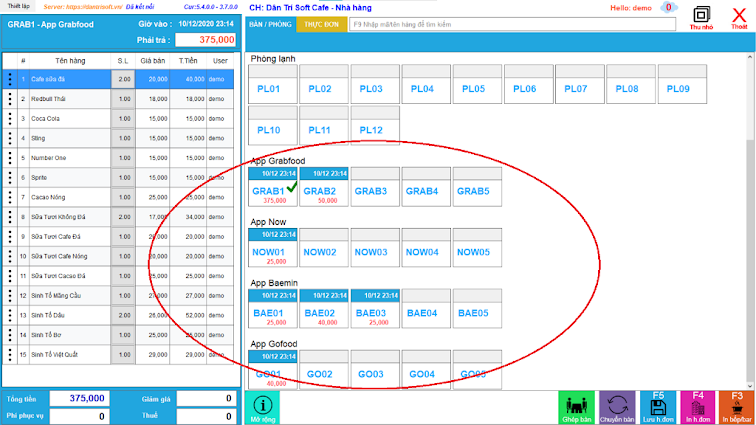Click the notification cloud badge showing 0

pos(669,7)
